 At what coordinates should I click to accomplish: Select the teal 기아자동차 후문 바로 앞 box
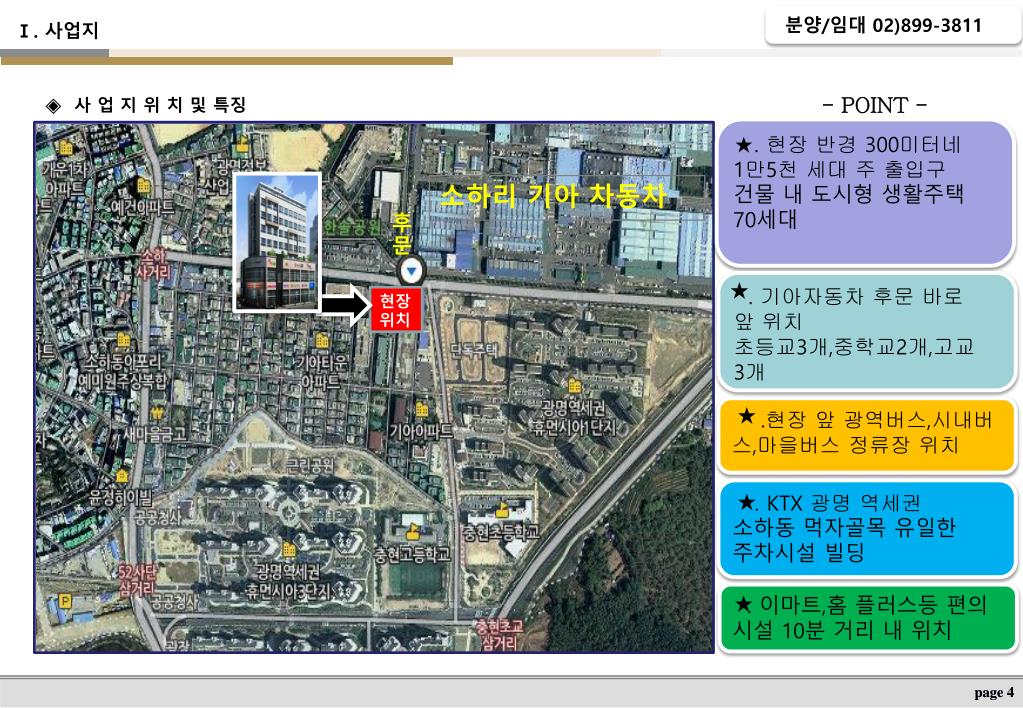[866, 332]
